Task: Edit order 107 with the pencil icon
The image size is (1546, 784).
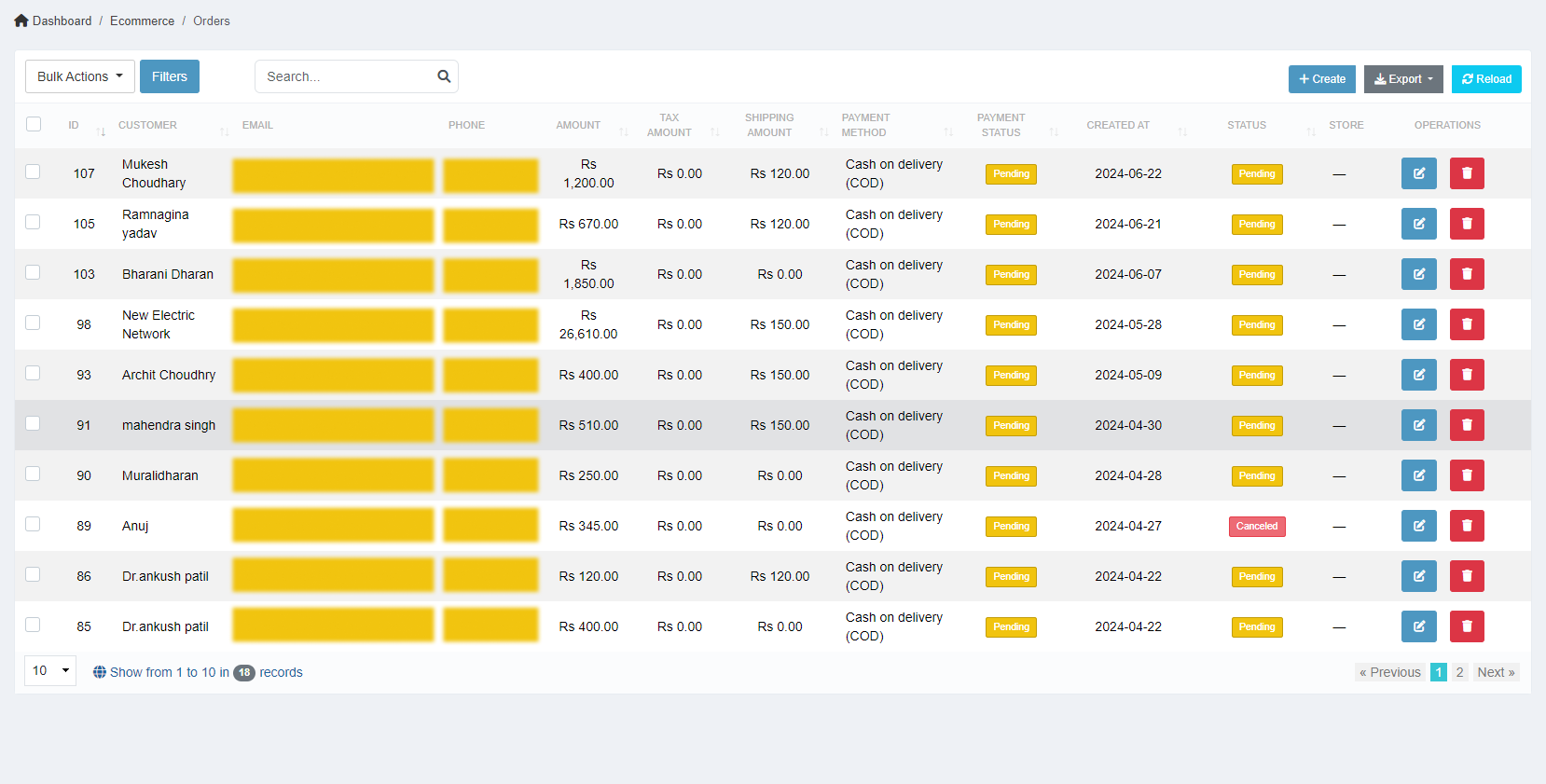Action: 1418,173
